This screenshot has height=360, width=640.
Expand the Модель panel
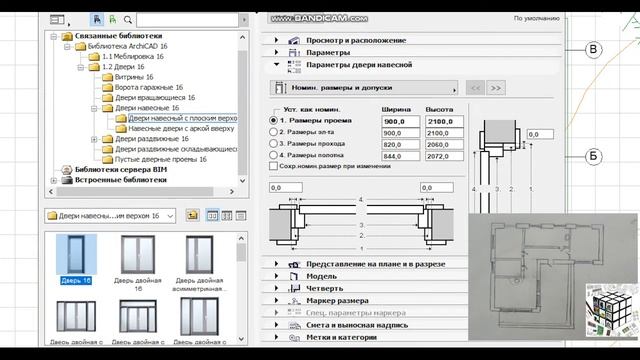tap(276, 276)
